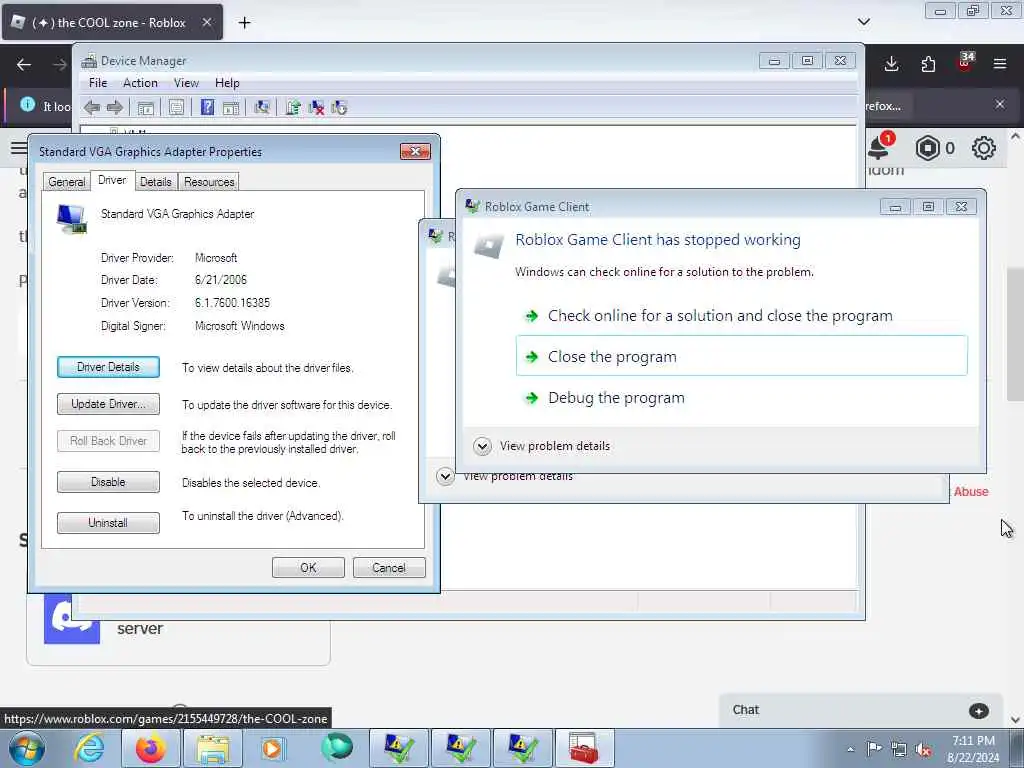
Task: Choose Check online for a solution option
Action: 741,316
